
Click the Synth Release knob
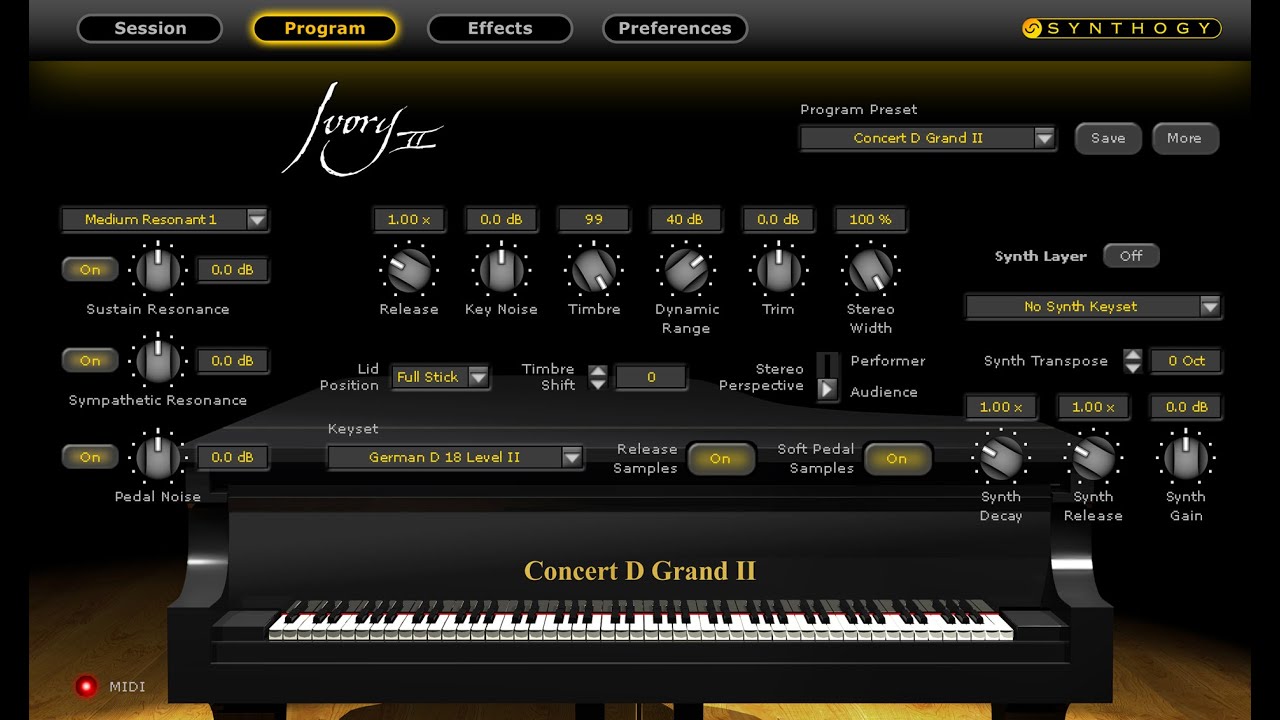point(1093,457)
